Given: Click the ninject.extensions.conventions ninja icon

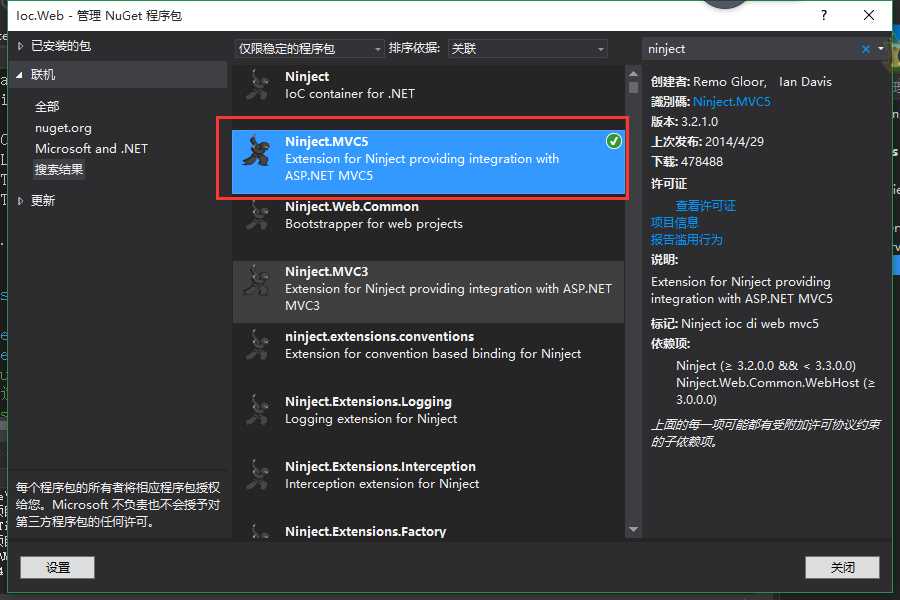Looking at the screenshot, I should (258, 345).
